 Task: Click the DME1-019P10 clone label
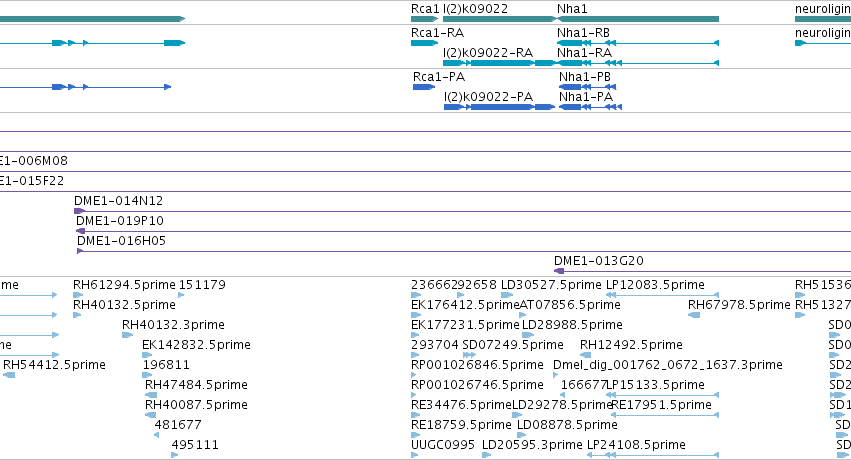(119, 221)
